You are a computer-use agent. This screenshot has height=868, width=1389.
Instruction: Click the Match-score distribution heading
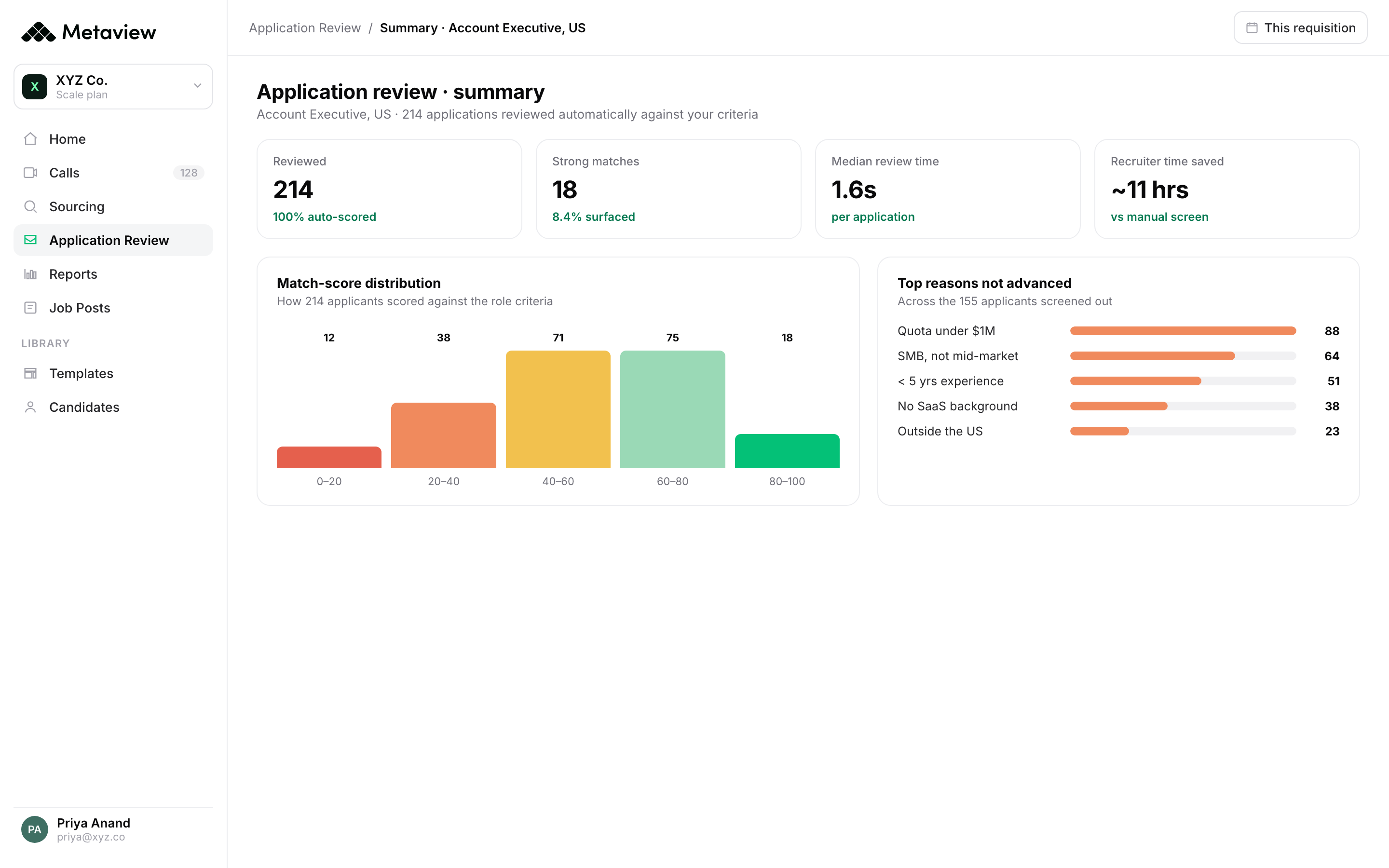[x=358, y=283]
